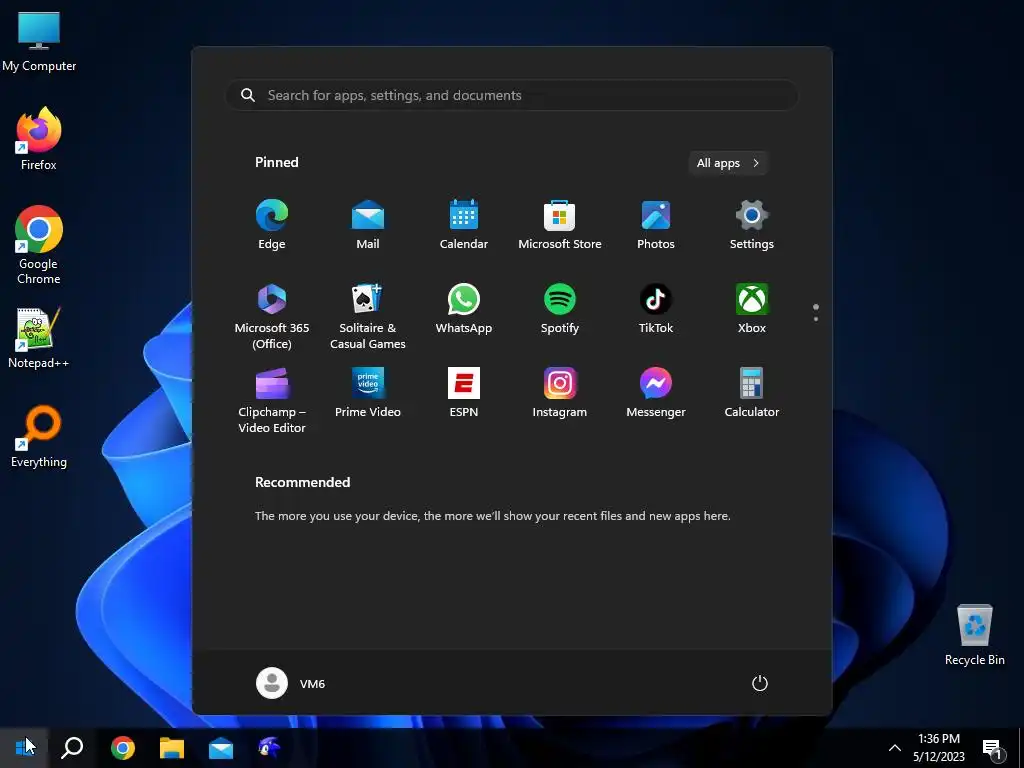
Task: Open WhatsApp
Action: coord(464,308)
